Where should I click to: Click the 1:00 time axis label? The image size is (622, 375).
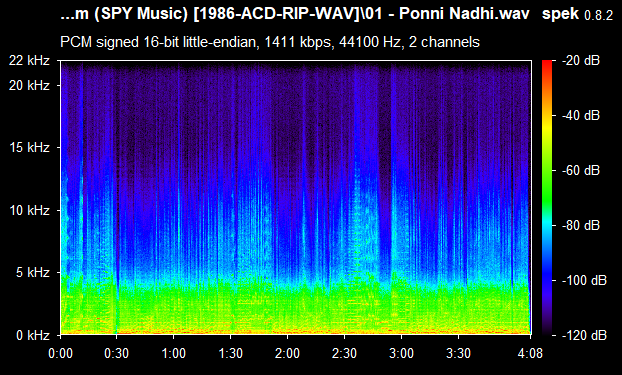173,353
